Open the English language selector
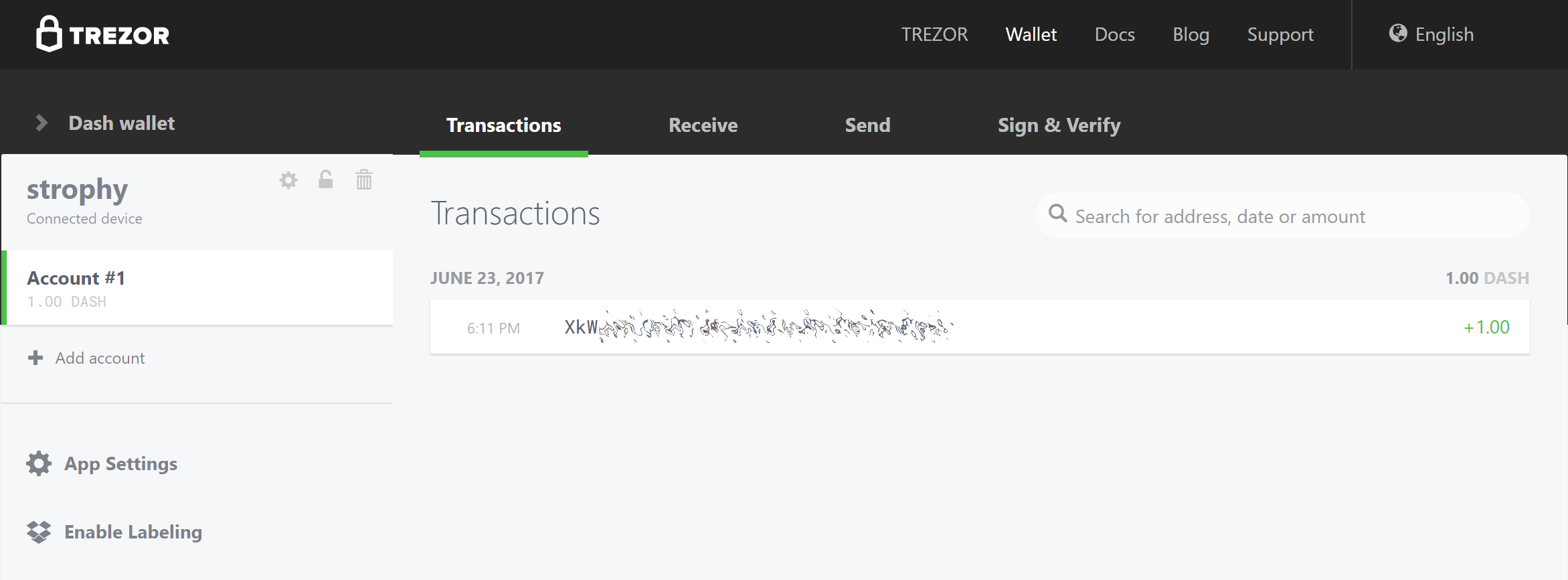The image size is (1568, 580). pos(1444,34)
